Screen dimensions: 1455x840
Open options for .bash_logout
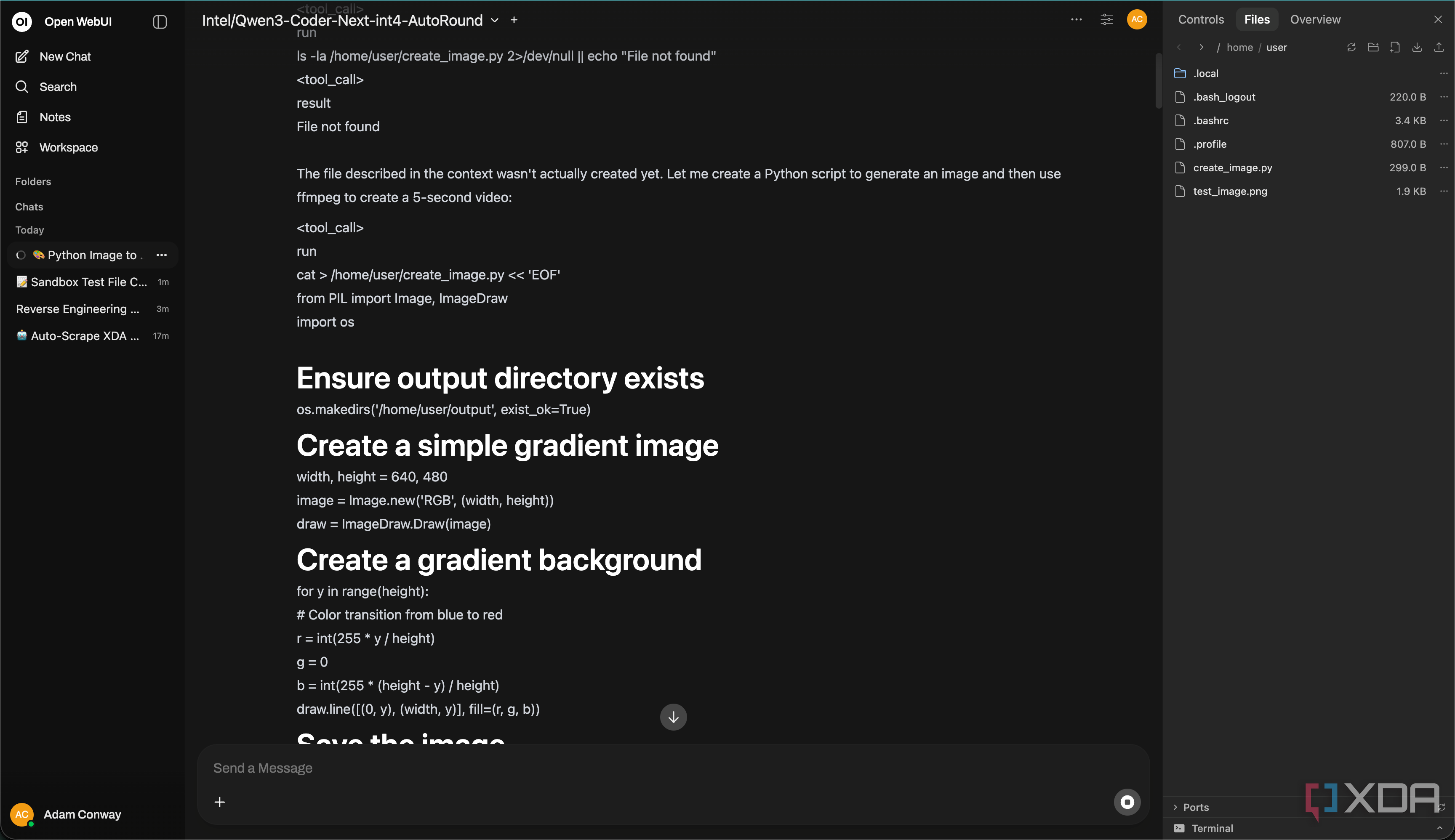[x=1444, y=97]
